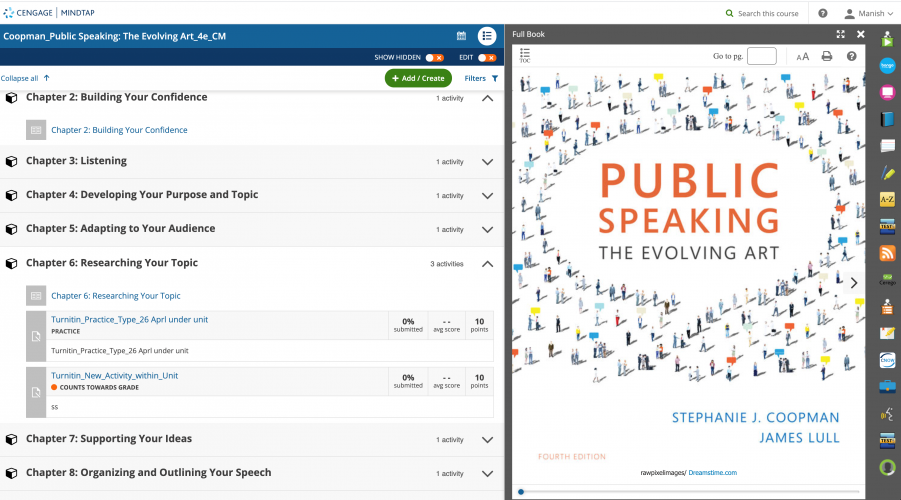Screen dimensions: 901x500
Task: Click the COUNTS TOWARDS GRADE label
Action: click(99, 387)
